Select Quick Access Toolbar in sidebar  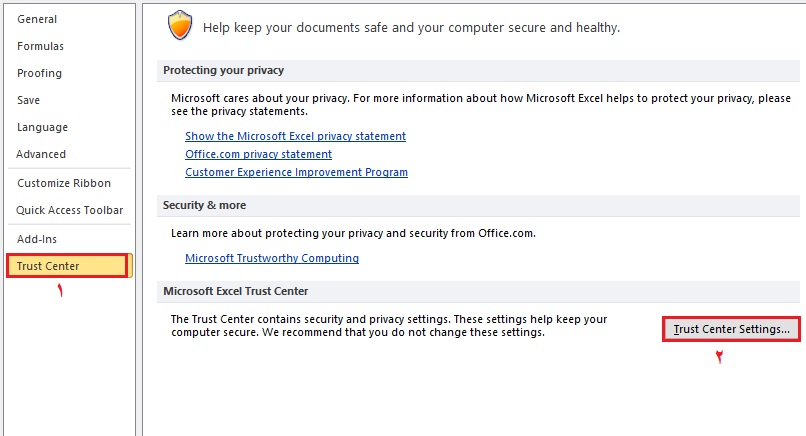(69, 210)
